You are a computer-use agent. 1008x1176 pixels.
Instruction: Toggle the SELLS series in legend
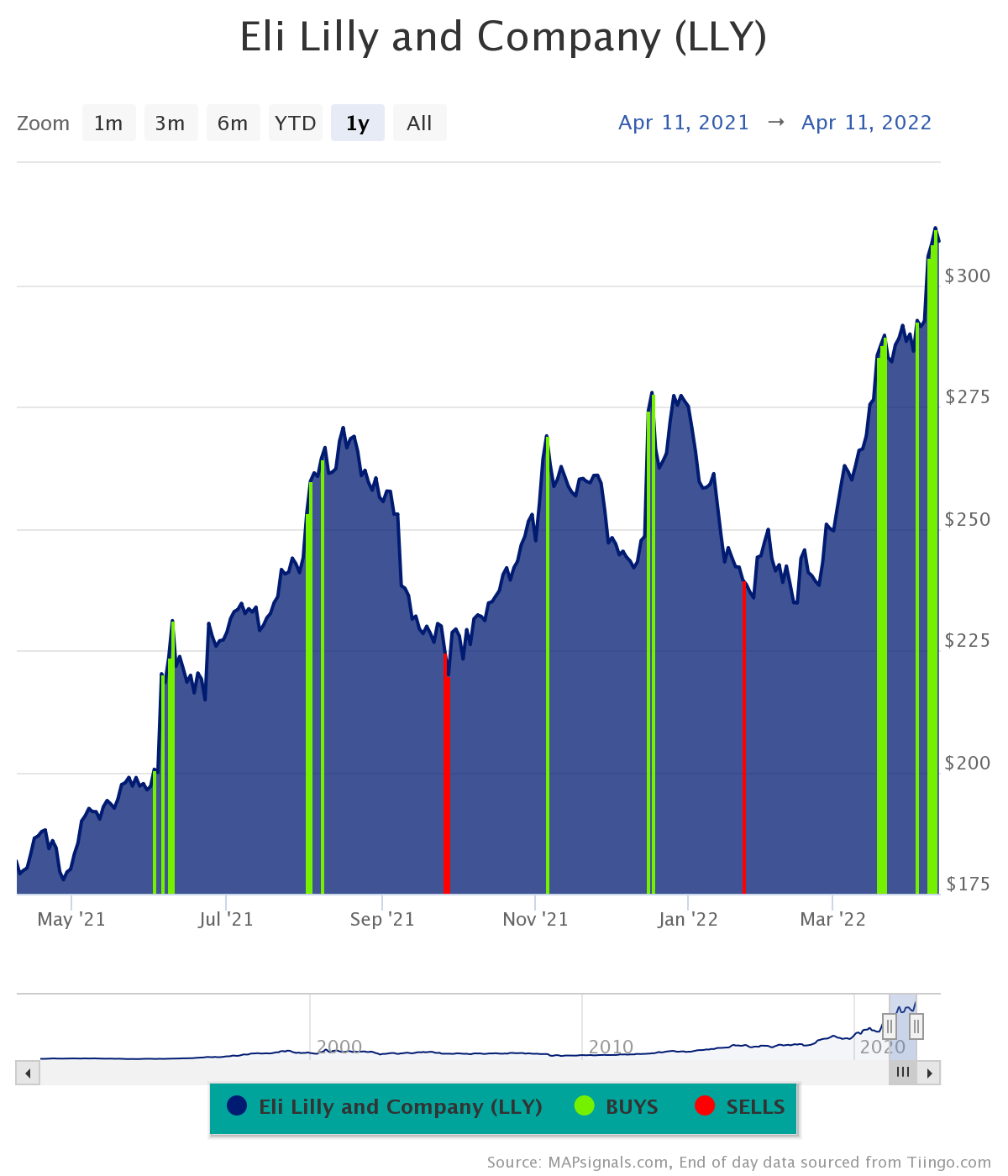tap(740, 1107)
